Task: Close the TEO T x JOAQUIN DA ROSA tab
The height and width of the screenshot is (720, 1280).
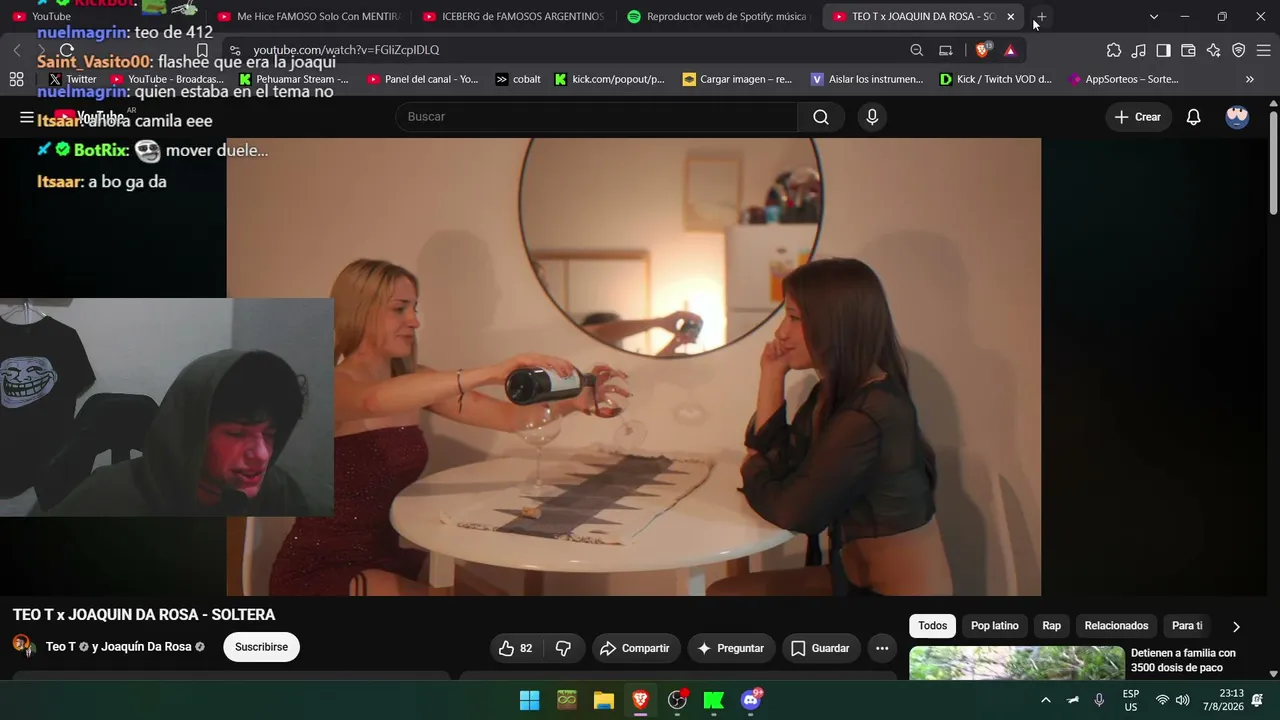Action: [x=1010, y=17]
